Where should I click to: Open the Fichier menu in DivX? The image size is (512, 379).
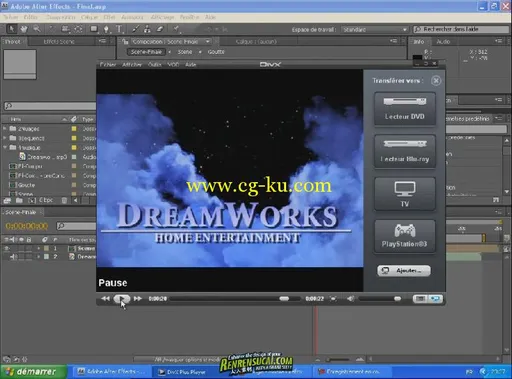pos(108,64)
